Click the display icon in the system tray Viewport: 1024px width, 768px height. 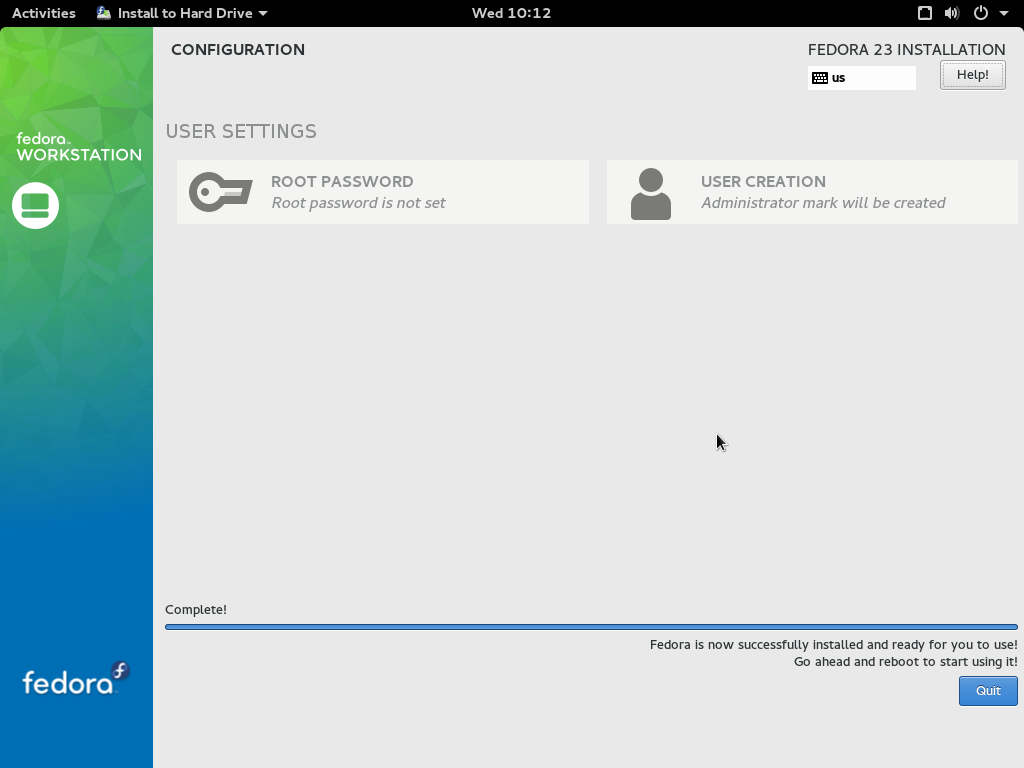924,13
